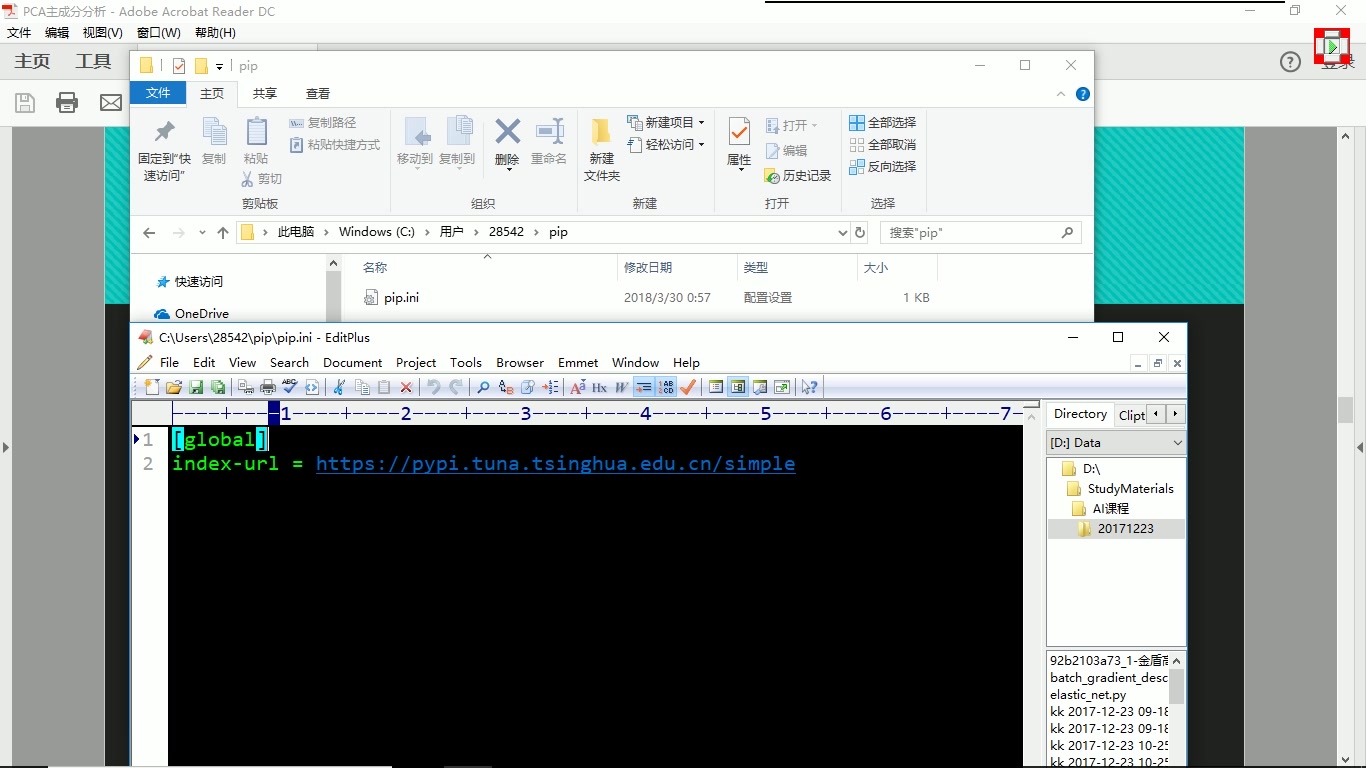Open Search menu in EditPlus
The width and height of the screenshot is (1366, 768).
pyautogui.click(x=289, y=362)
